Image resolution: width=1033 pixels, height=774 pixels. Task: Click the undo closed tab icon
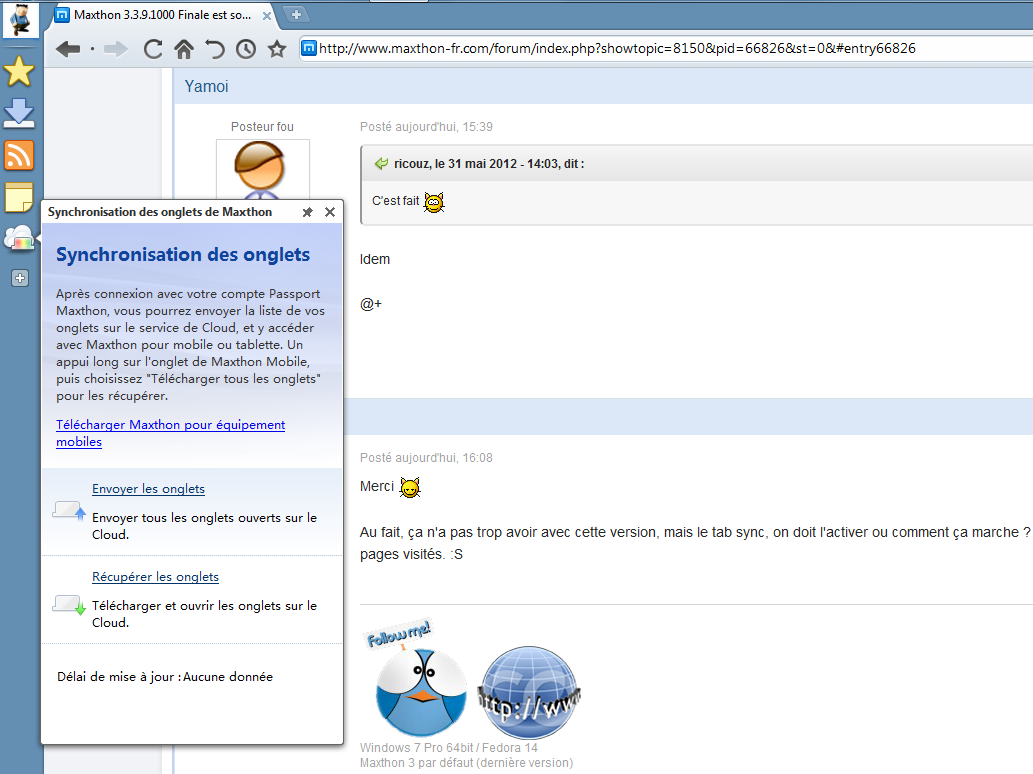pyautogui.click(x=215, y=49)
